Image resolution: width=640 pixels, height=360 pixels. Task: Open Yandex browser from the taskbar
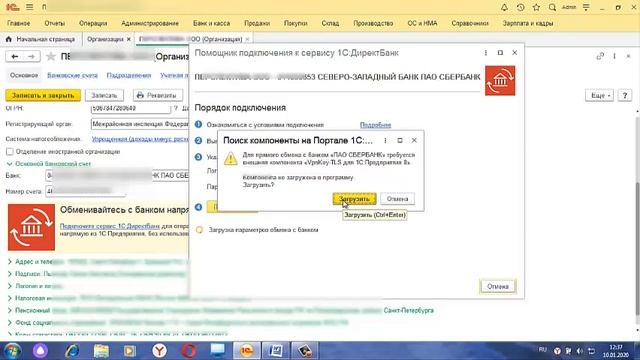pos(160,351)
